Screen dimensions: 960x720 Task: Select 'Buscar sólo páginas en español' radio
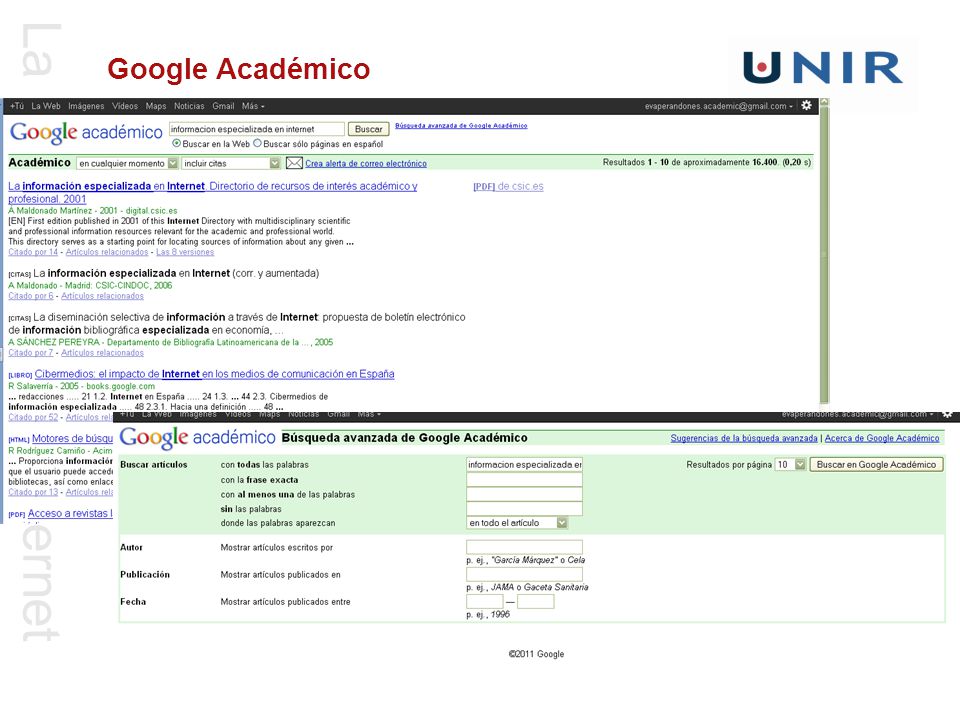pyautogui.click(x=257, y=143)
